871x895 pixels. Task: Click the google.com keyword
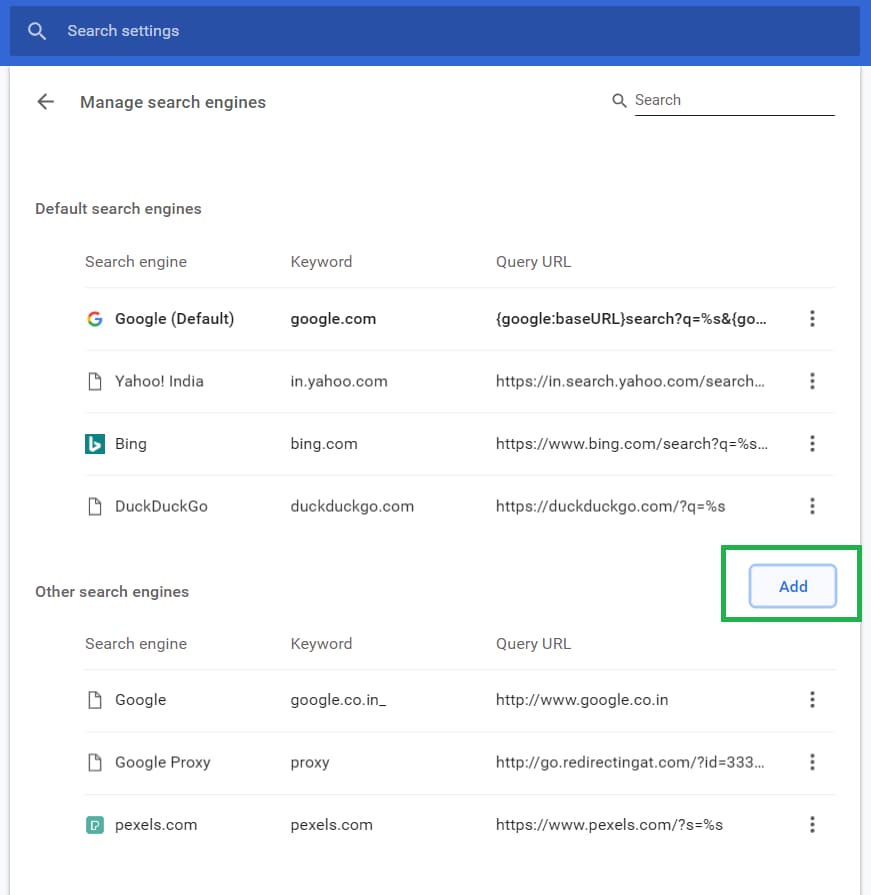coord(333,319)
